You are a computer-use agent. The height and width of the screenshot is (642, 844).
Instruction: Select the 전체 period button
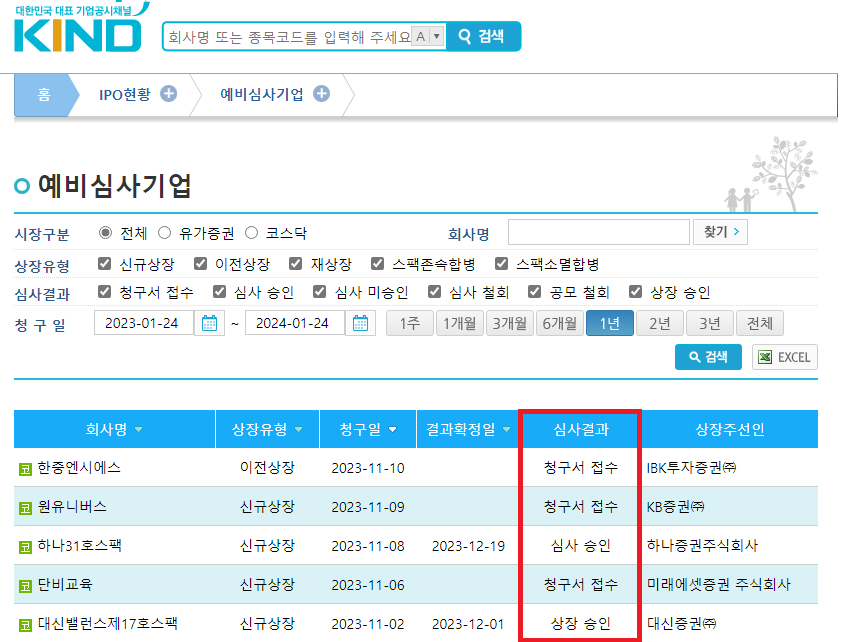pos(759,323)
